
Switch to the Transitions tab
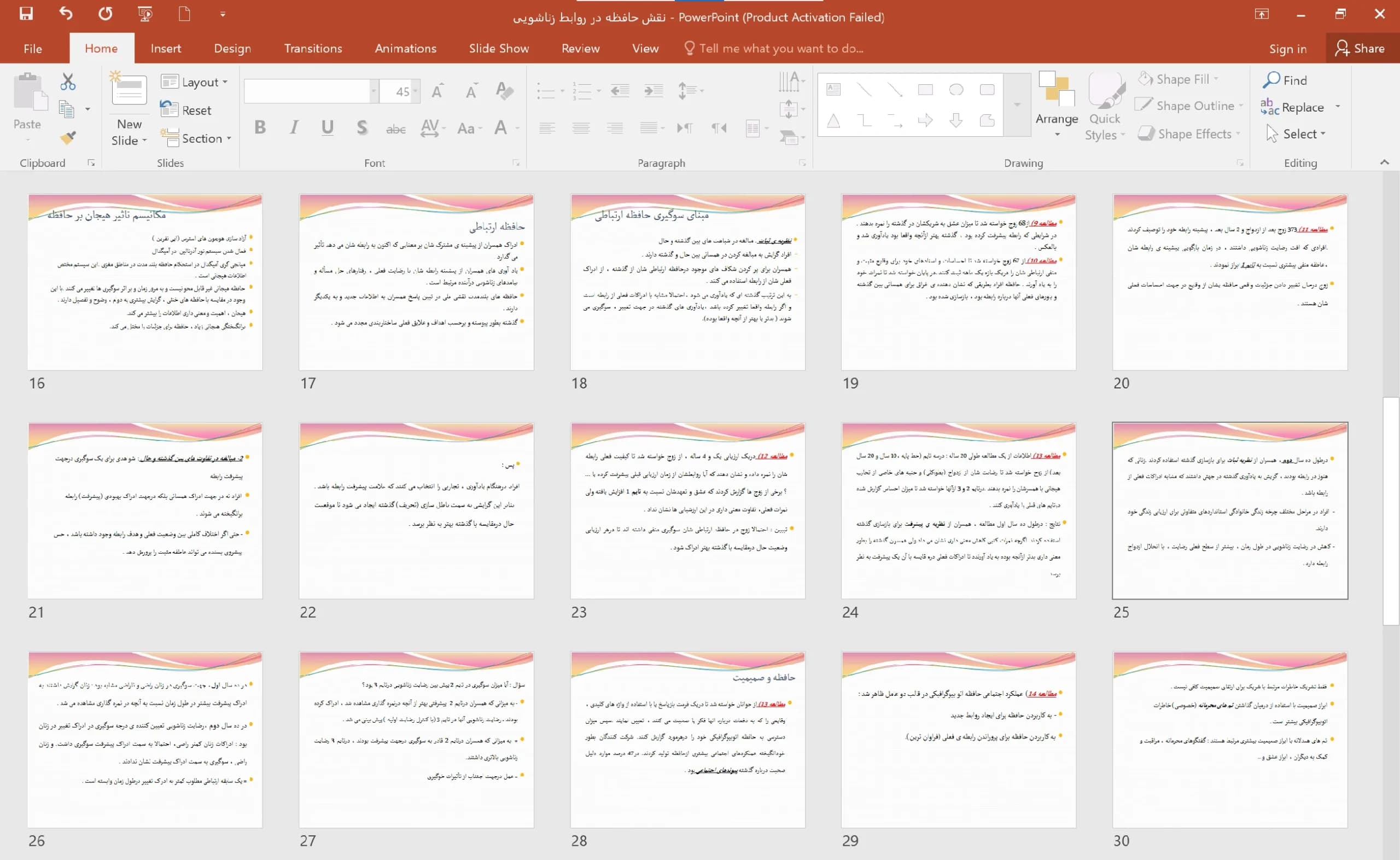click(313, 48)
